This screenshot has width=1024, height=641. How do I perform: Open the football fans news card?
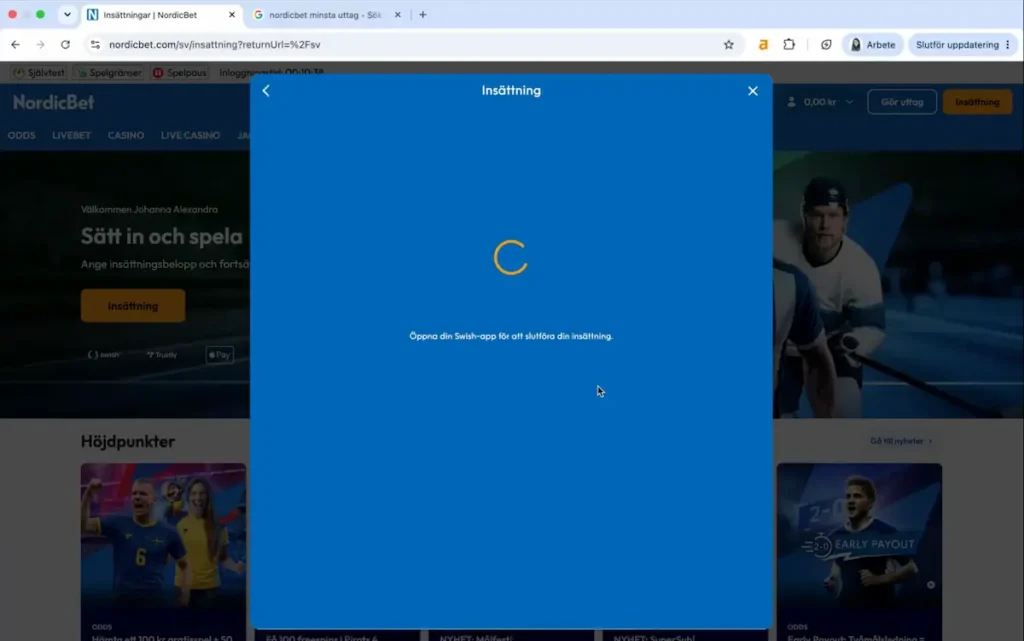(163, 552)
